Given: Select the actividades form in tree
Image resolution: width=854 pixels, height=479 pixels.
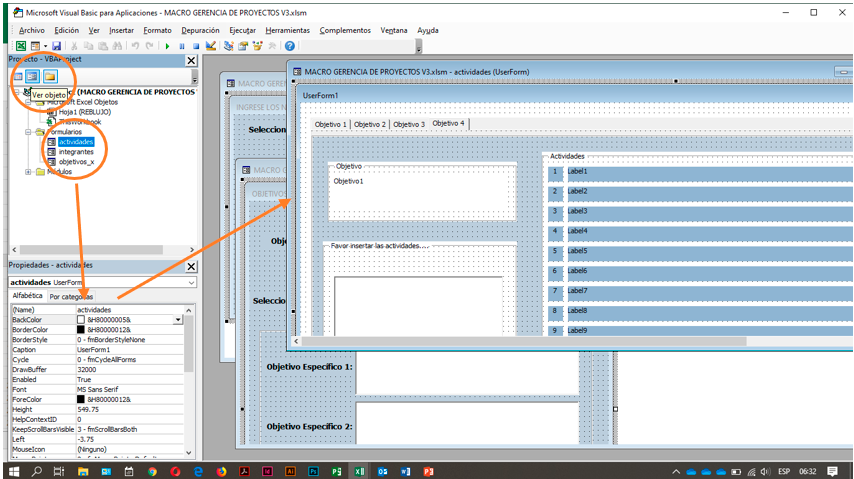Looking at the screenshot, I should click(76, 142).
